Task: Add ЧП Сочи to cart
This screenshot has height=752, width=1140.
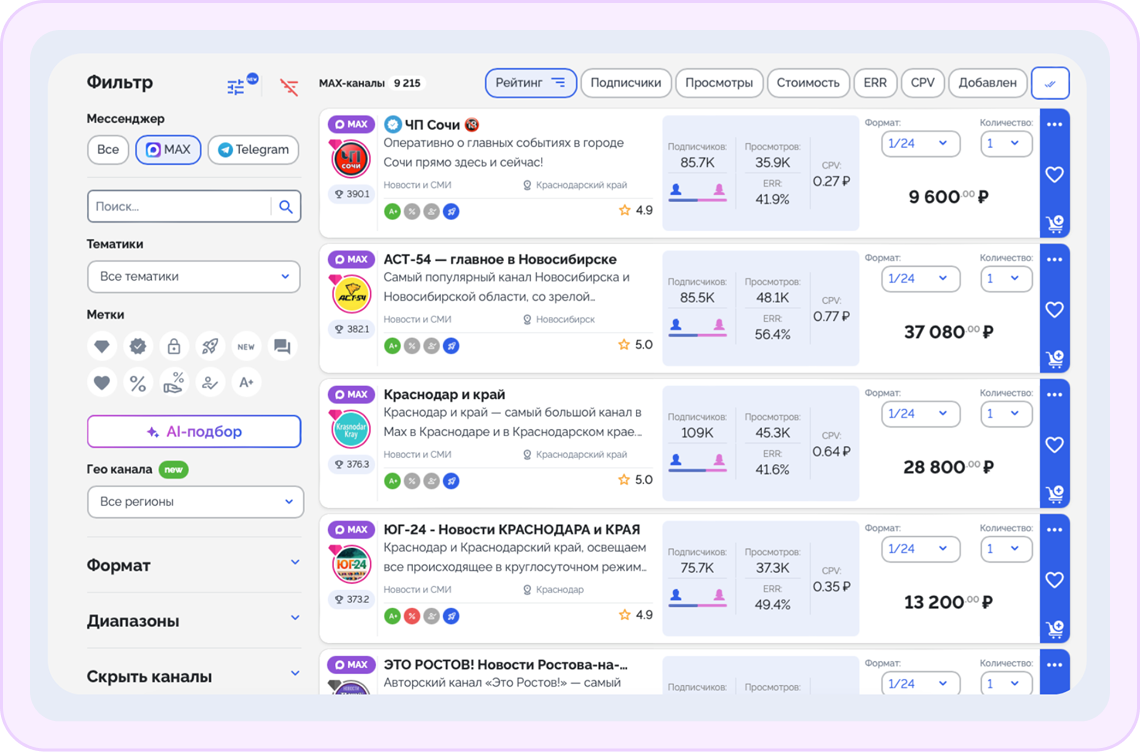Action: (x=1055, y=223)
